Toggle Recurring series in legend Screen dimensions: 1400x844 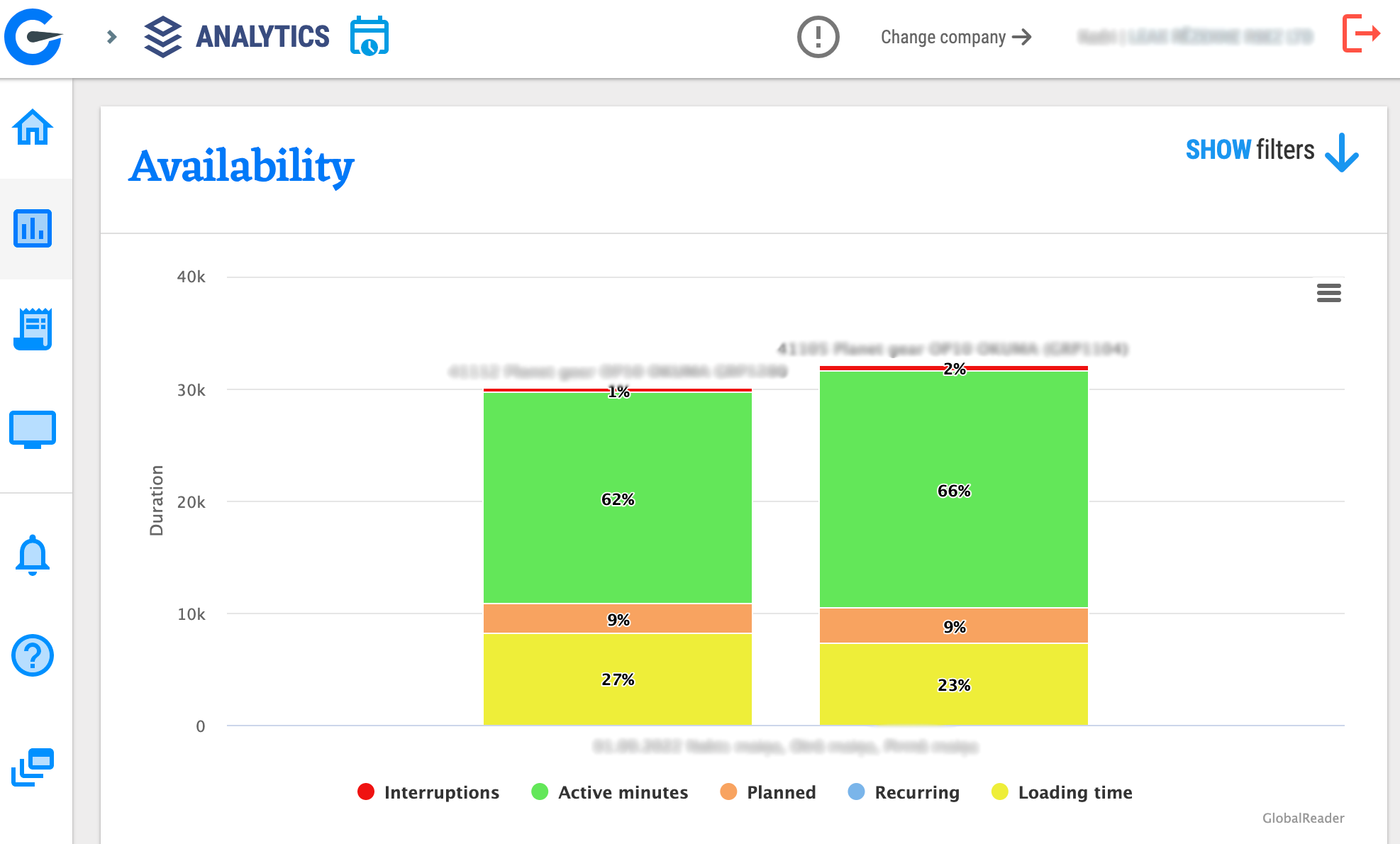903,792
